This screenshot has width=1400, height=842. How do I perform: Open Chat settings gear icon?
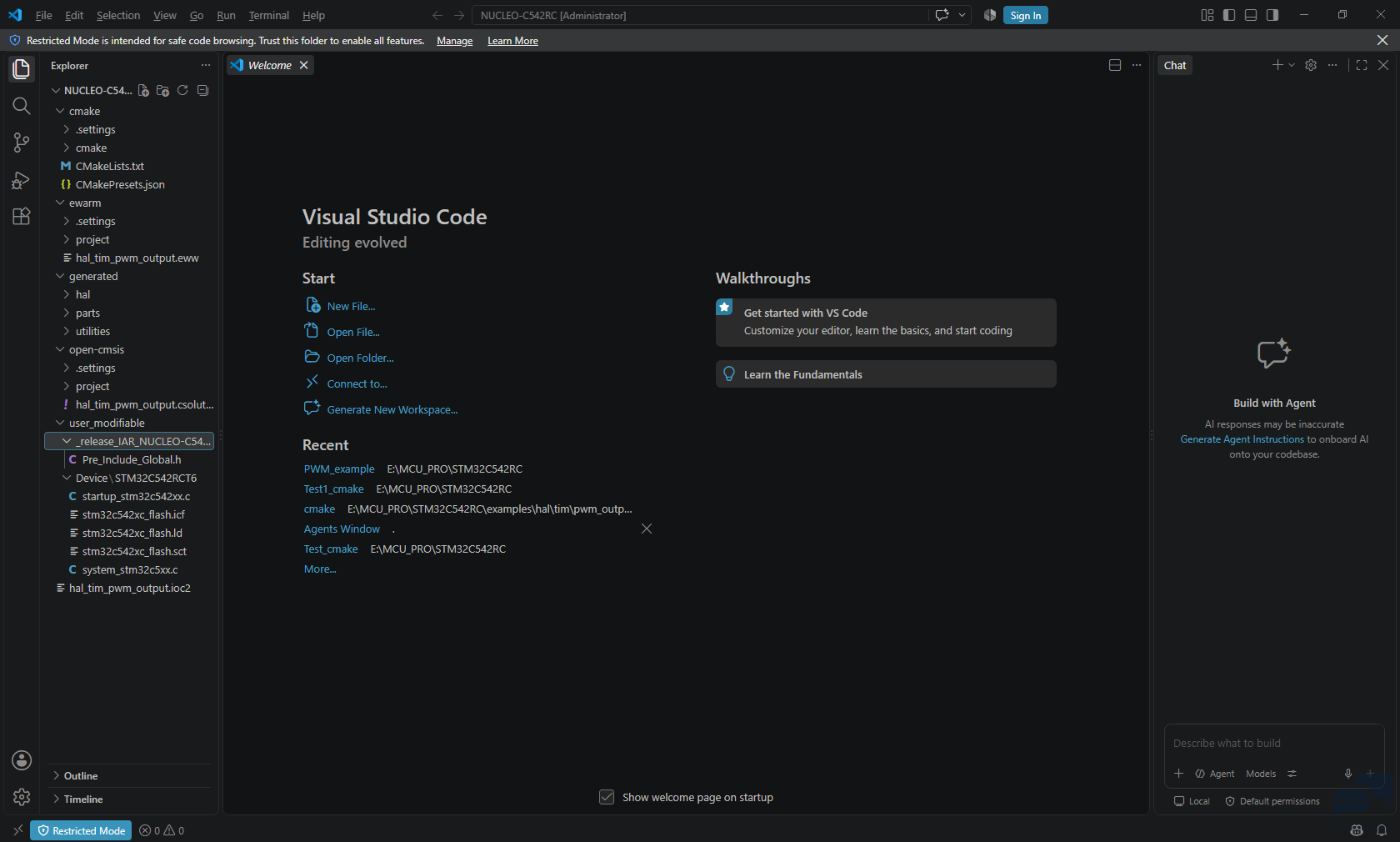(x=1311, y=65)
